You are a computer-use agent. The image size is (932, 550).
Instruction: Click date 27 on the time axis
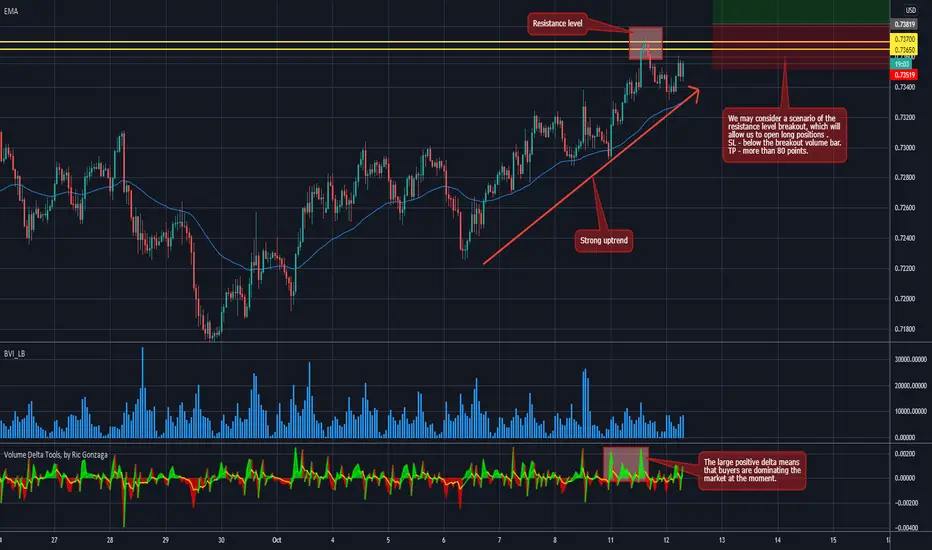click(54, 540)
